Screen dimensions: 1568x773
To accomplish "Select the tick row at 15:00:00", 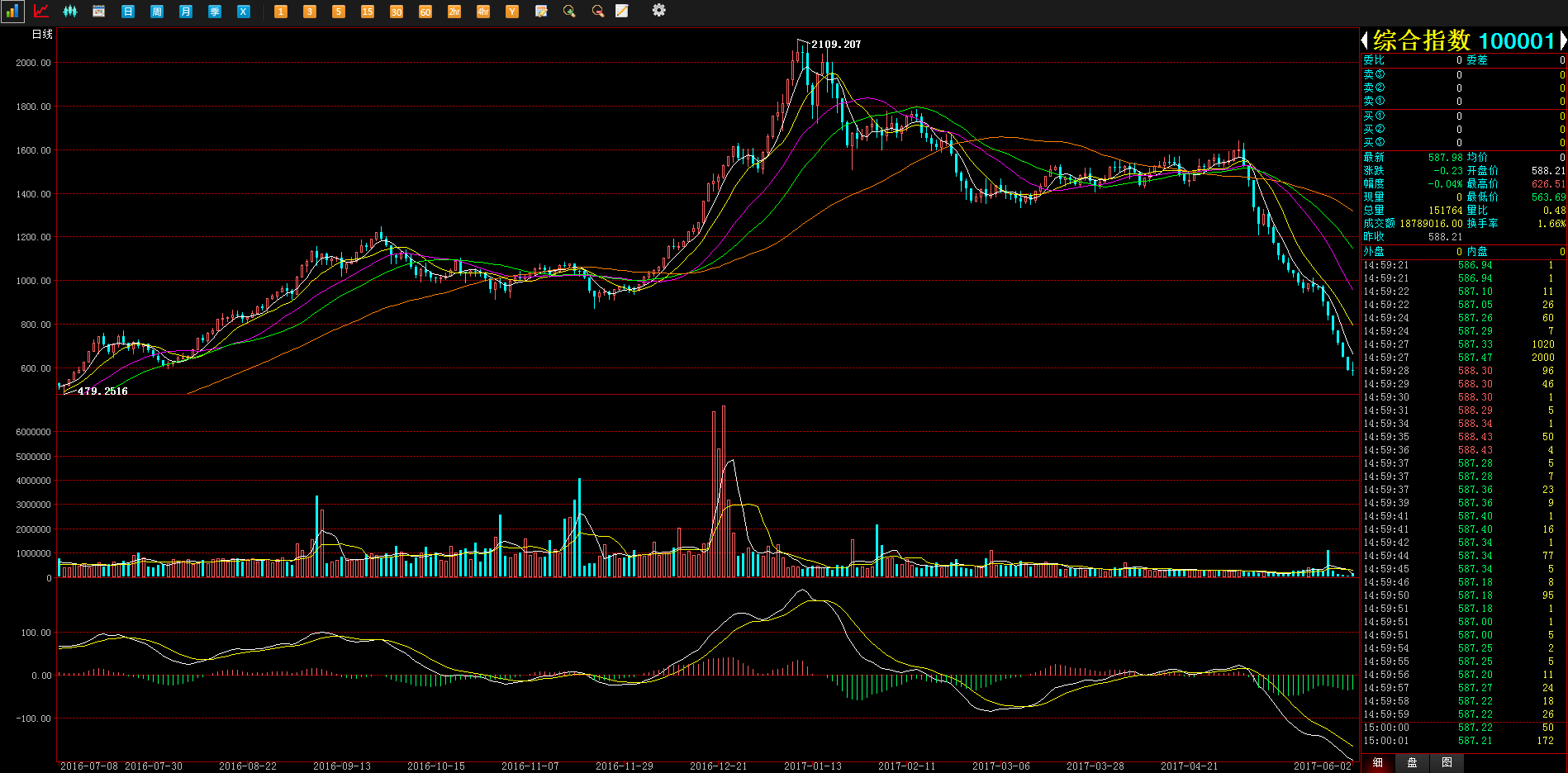I will (x=1464, y=727).
